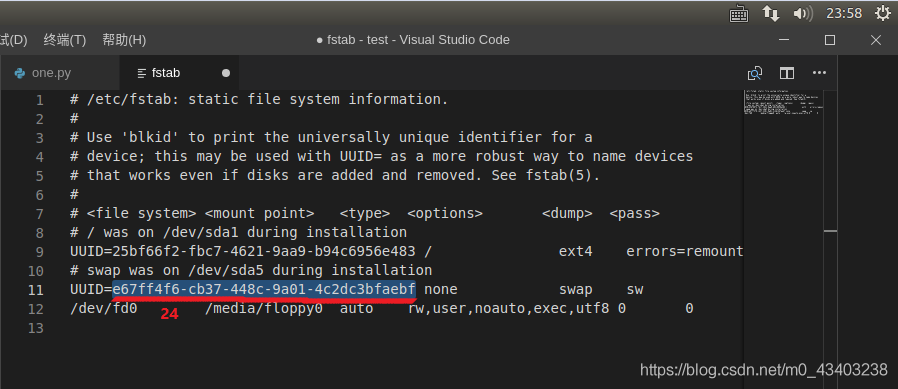898x389 pixels.
Task: Click line number 11 in gutter
Action: (x=36, y=290)
